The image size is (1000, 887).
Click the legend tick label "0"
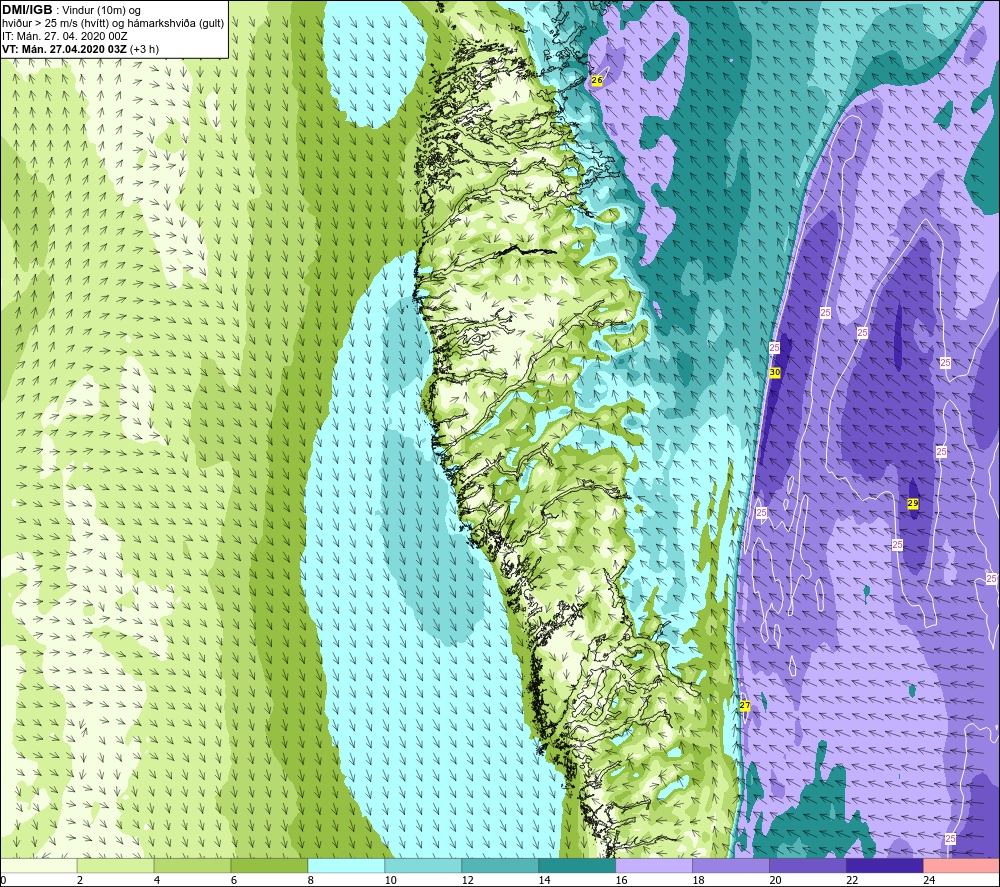[x=3, y=880]
